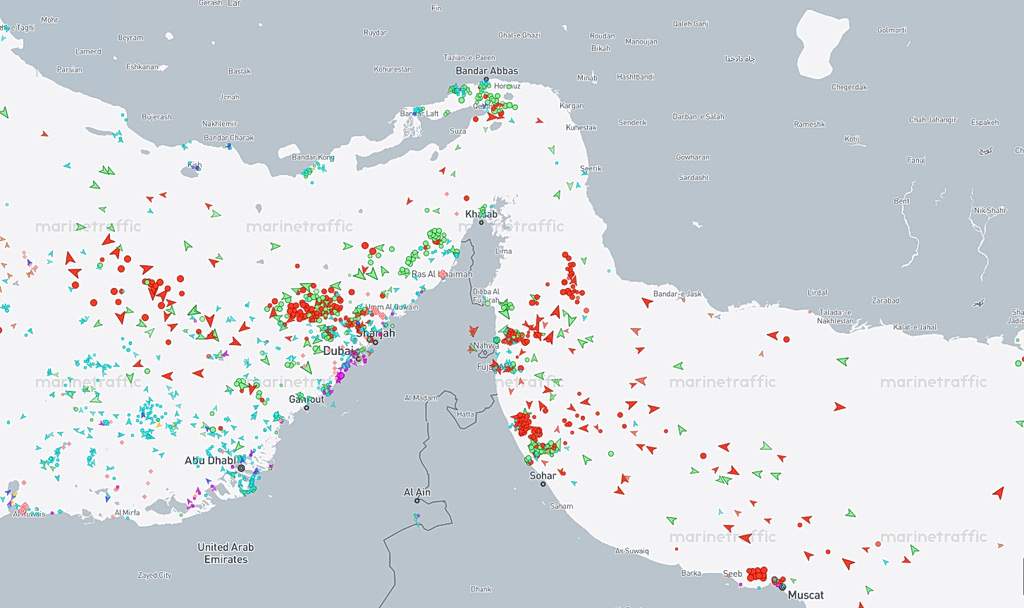Click the red vessel arrow east of Hormuz near Kargan

point(539,121)
